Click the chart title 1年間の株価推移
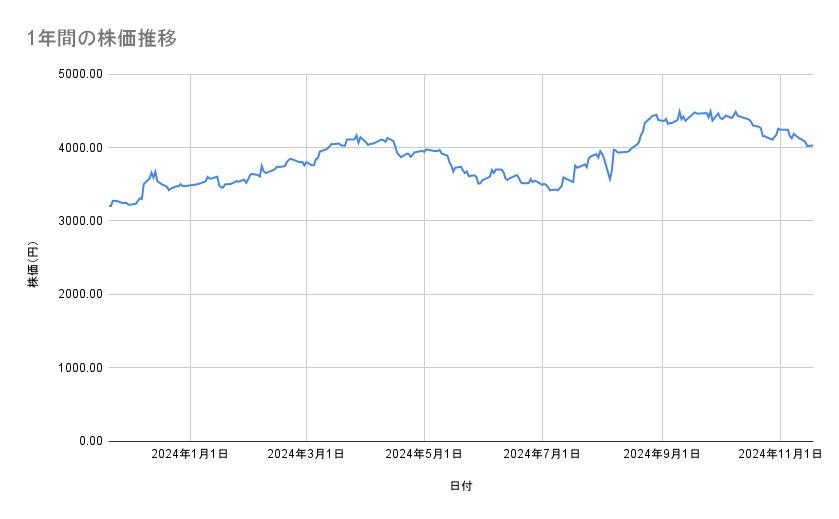 103,39
